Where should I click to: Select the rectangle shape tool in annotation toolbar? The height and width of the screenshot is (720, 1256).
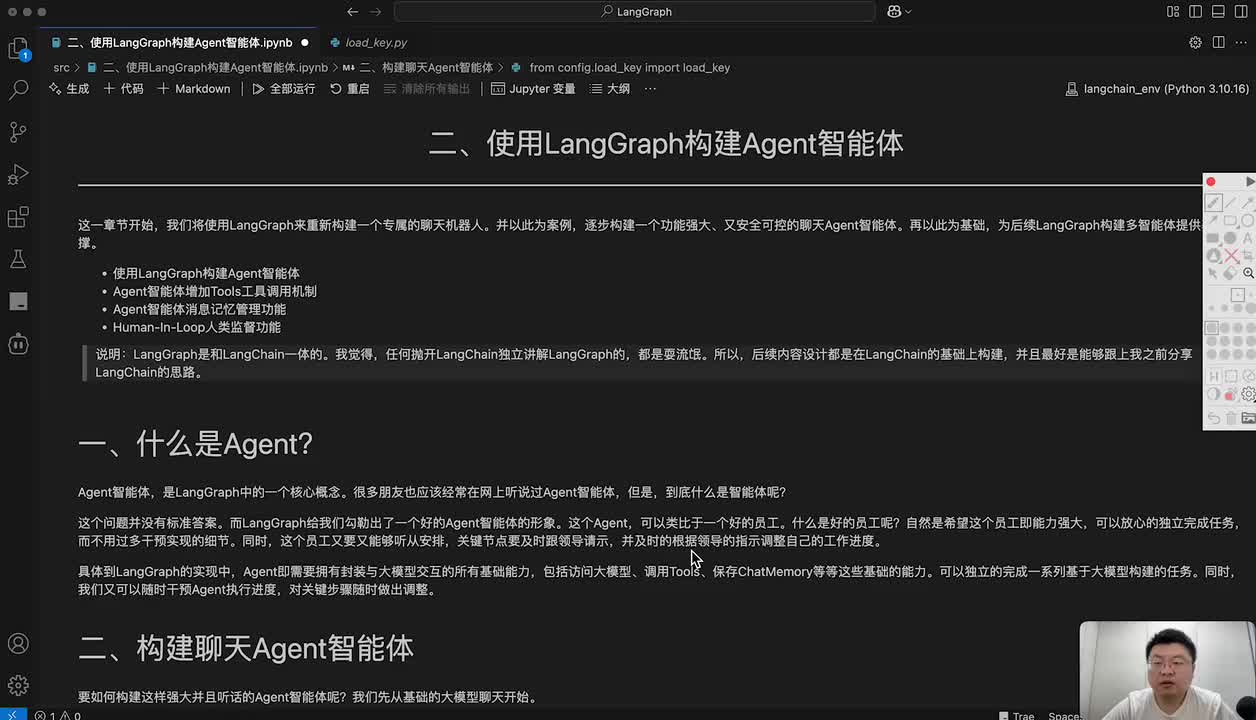(1231, 221)
